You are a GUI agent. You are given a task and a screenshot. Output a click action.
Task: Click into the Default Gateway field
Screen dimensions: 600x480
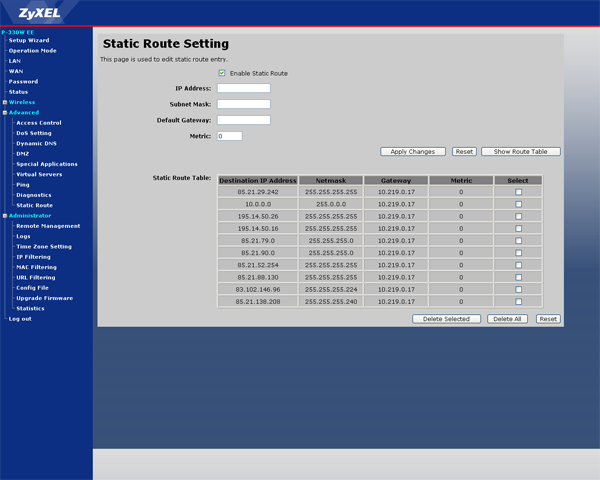pos(244,120)
